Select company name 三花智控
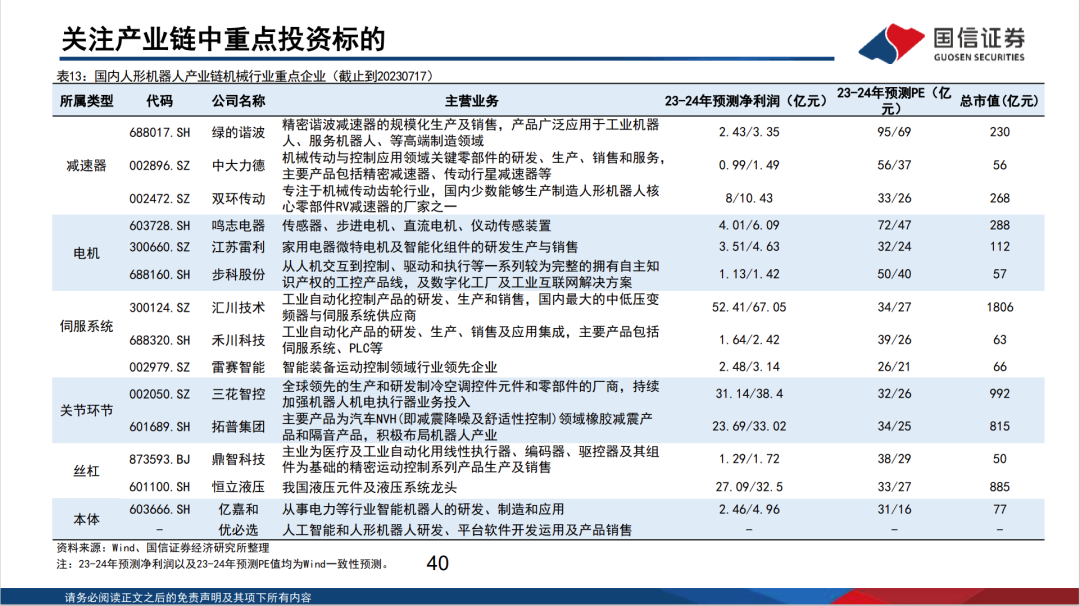This screenshot has width=1080, height=606. (x=238, y=394)
